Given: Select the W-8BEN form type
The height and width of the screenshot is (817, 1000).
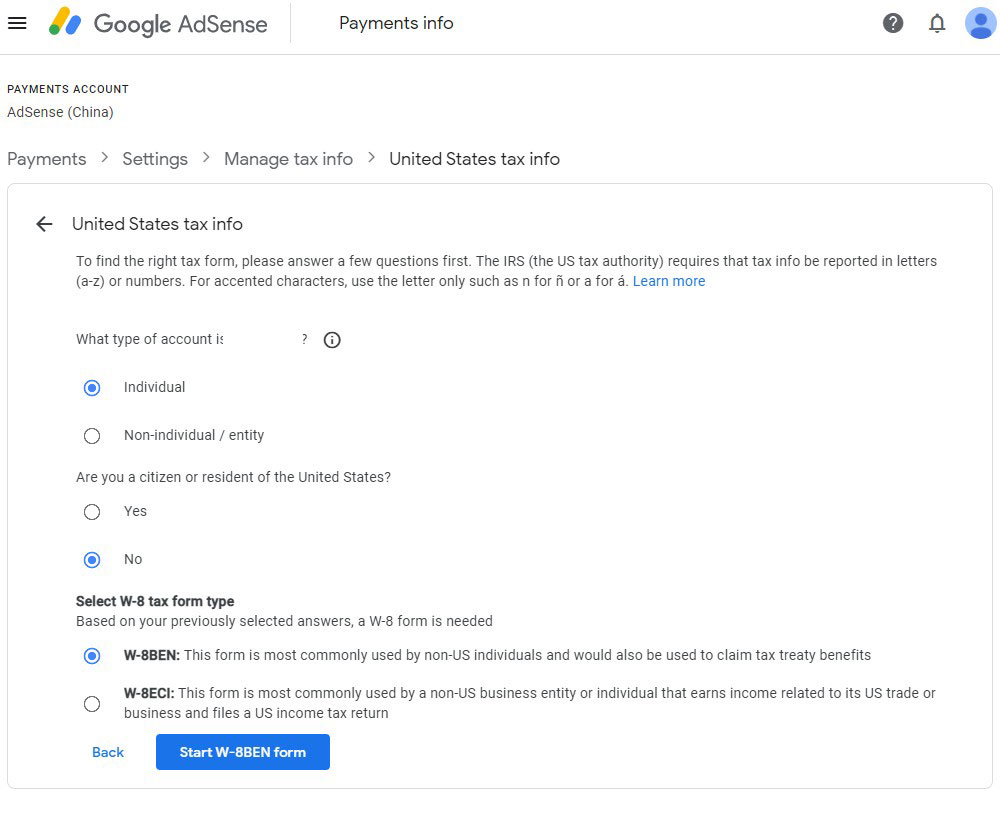Looking at the screenshot, I should click(92, 656).
